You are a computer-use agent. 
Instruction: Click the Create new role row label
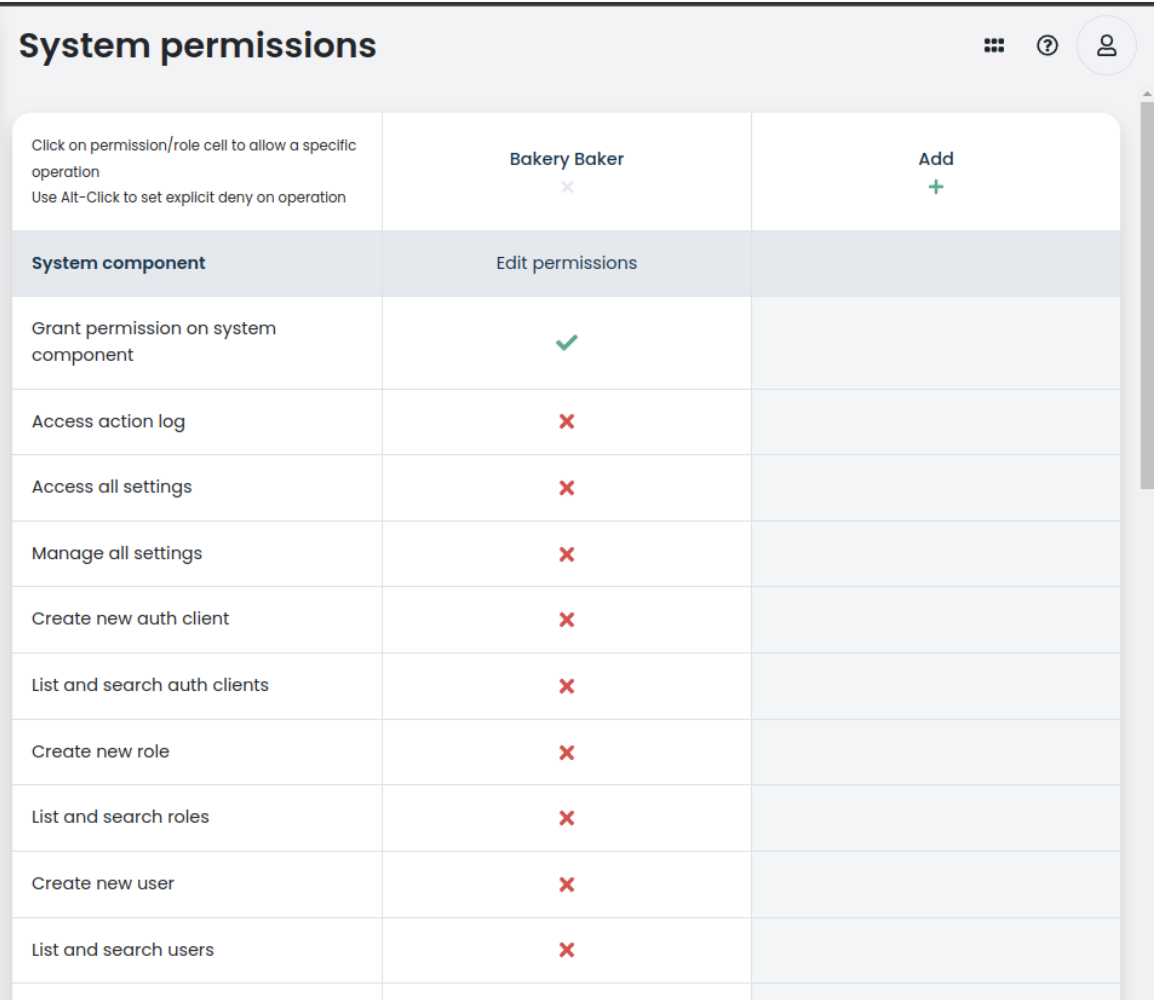tap(101, 751)
